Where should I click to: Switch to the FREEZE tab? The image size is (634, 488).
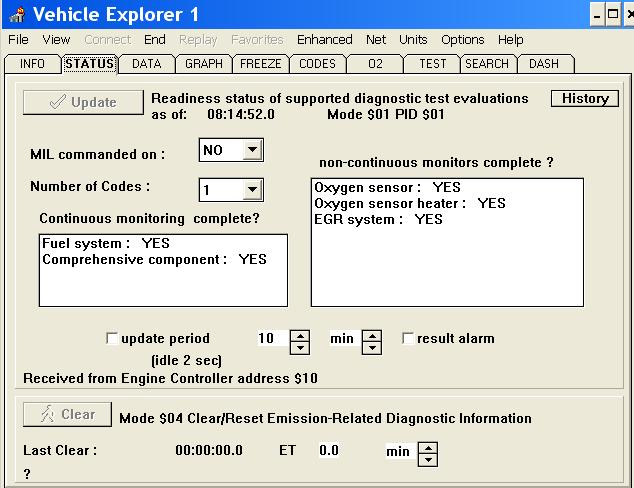click(260, 64)
